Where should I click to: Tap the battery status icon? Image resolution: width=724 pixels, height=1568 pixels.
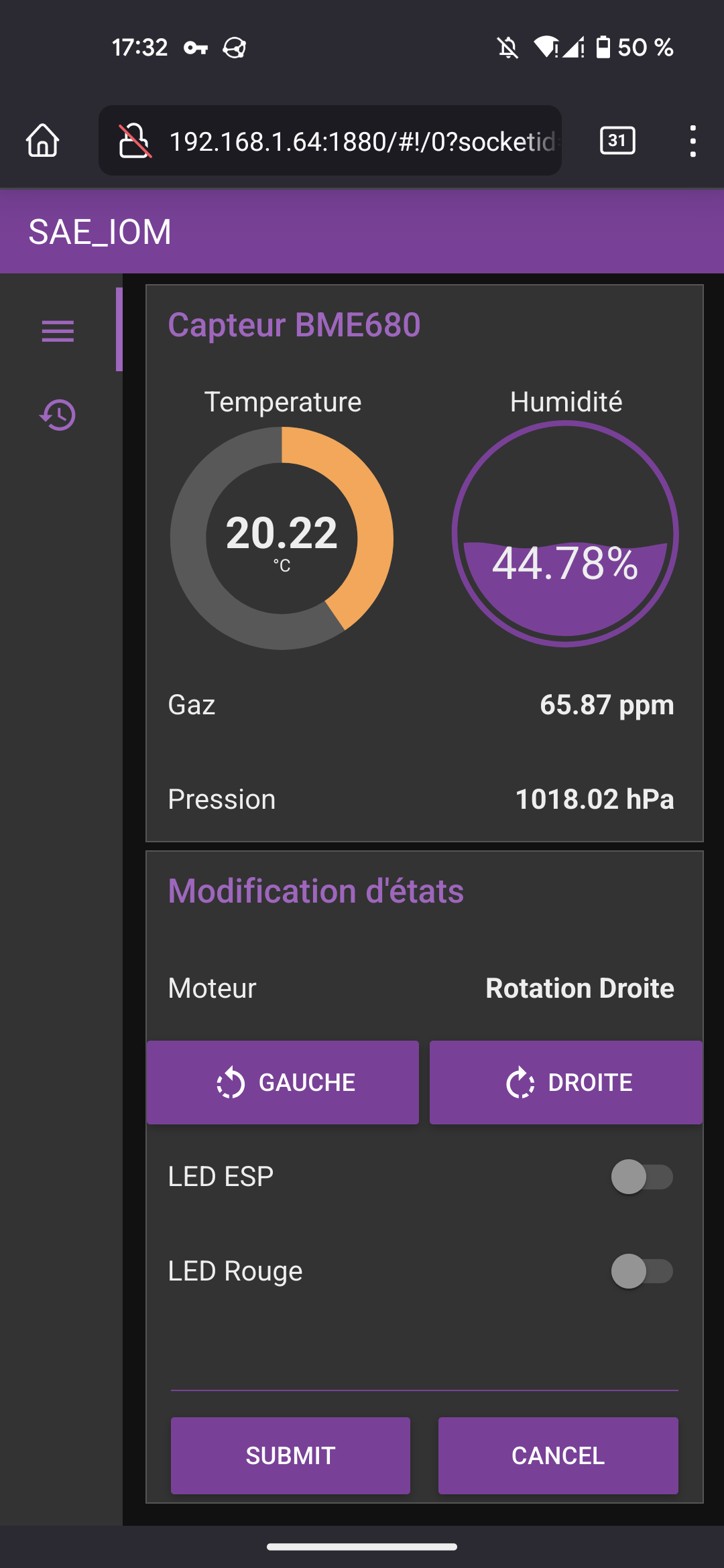point(603,48)
